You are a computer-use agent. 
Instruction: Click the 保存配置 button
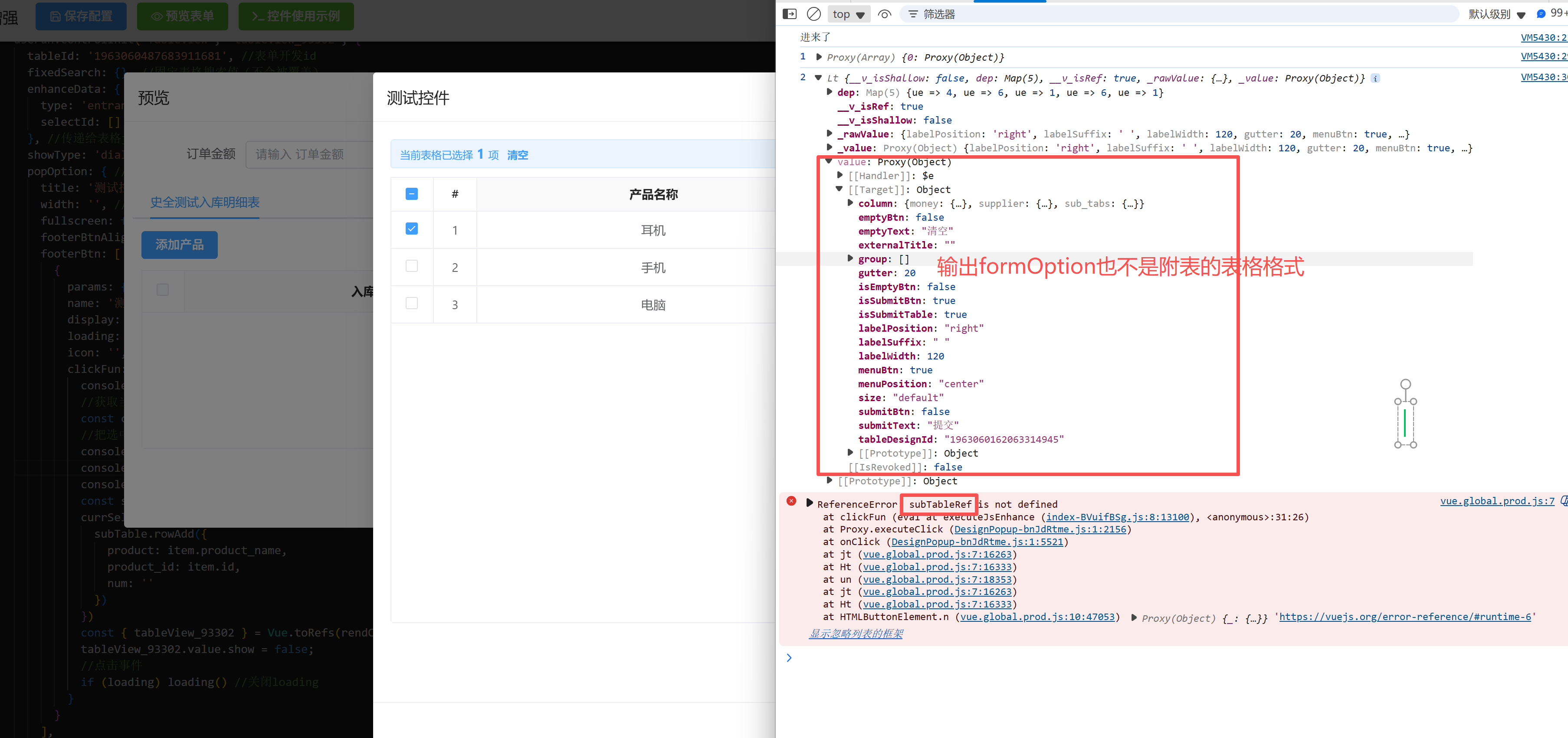81,16
